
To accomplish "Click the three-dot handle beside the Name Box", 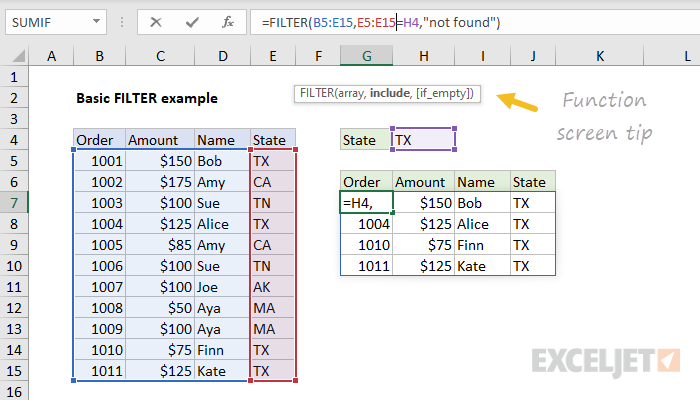I will coord(124,22).
